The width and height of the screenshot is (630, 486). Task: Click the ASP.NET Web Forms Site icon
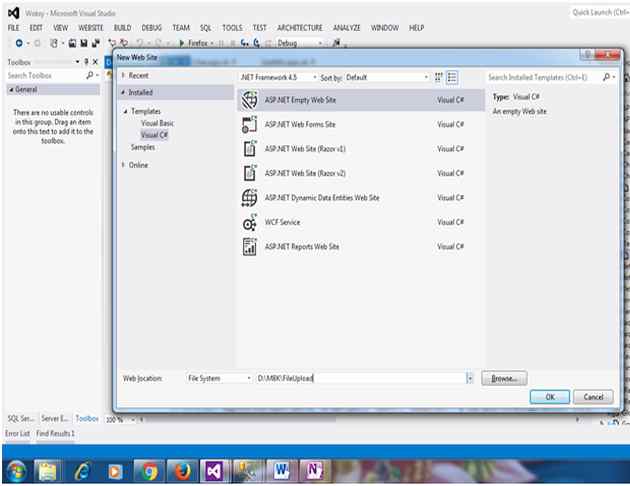point(250,125)
